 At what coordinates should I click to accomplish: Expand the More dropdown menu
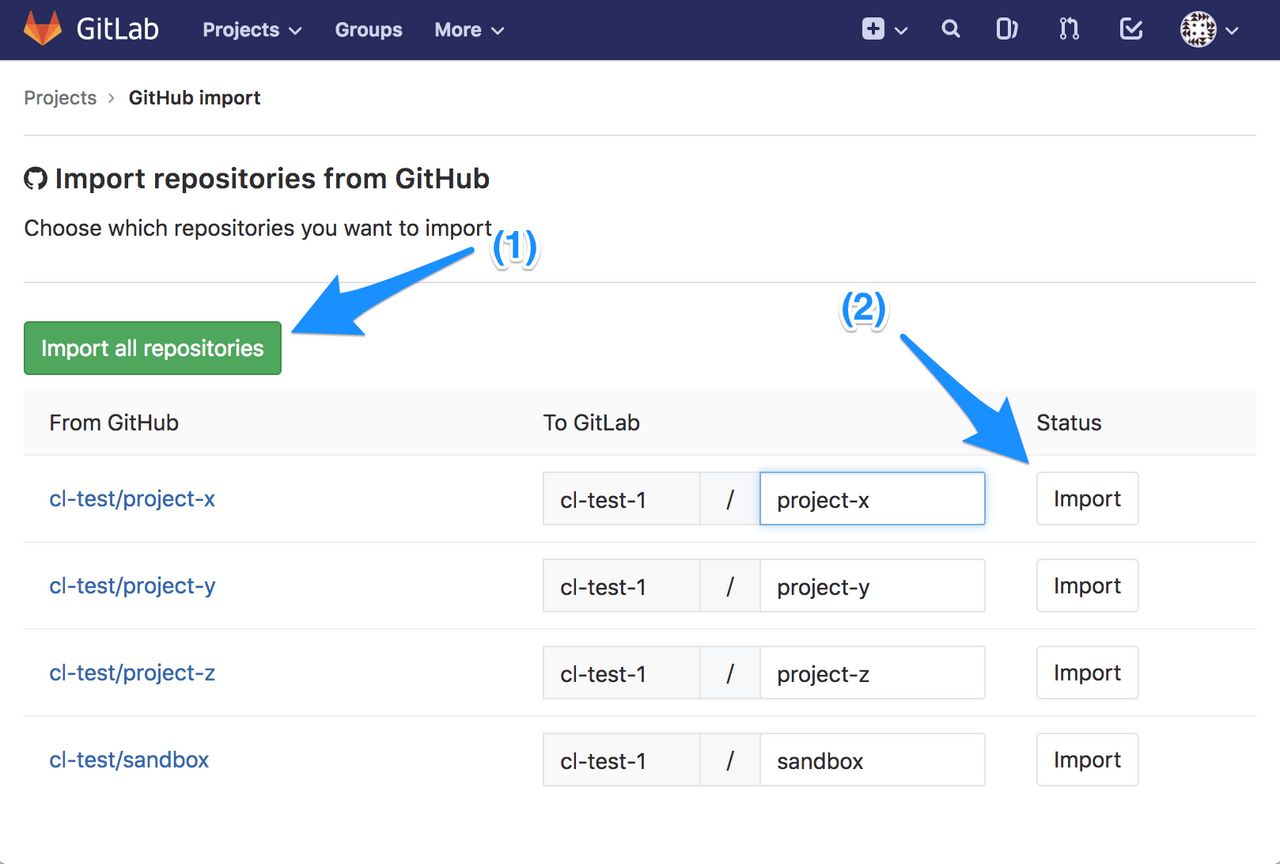469,30
